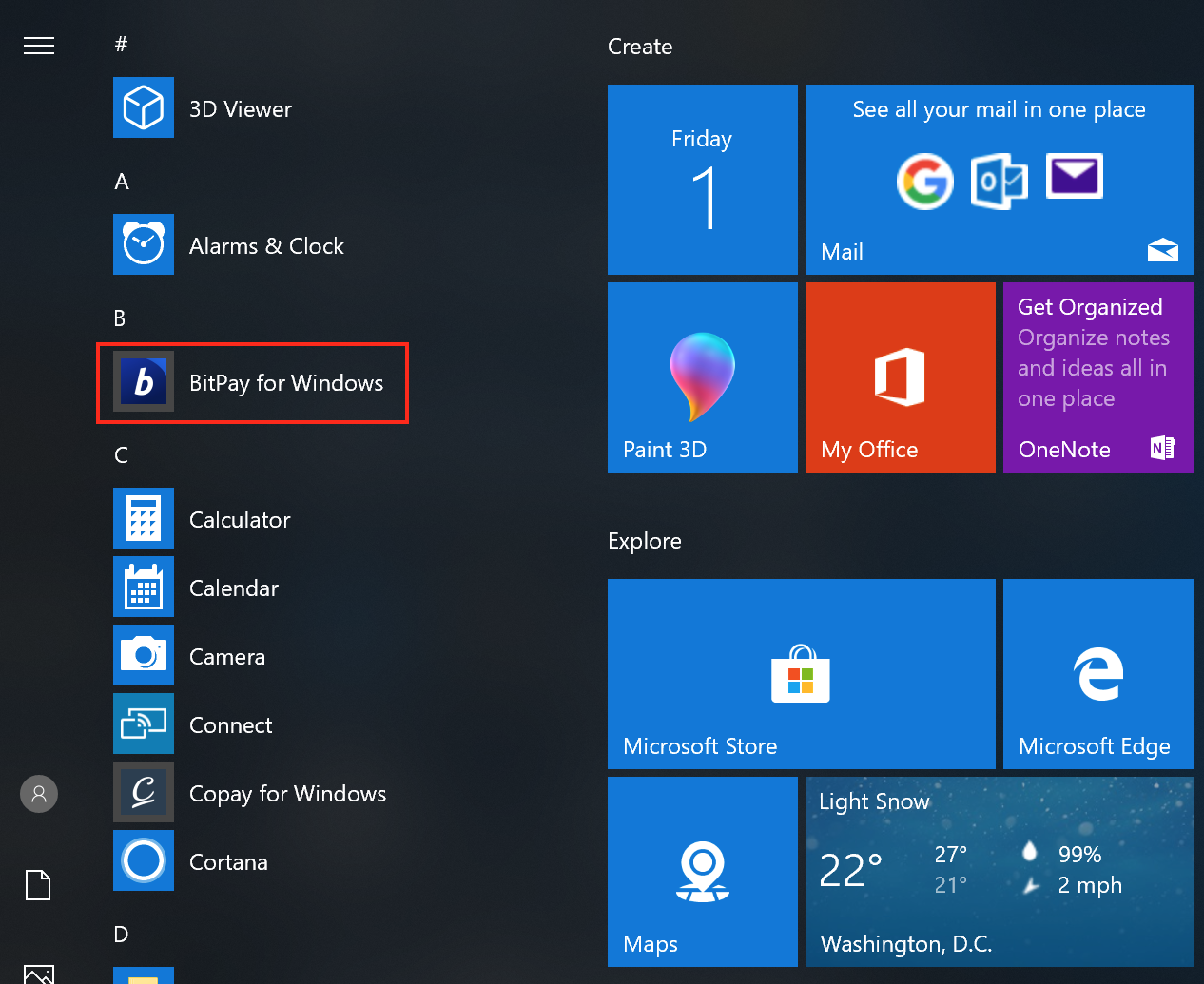Launch Microsoft Edge tile
Image resolution: width=1204 pixels, height=984 pixels.
1098,674
